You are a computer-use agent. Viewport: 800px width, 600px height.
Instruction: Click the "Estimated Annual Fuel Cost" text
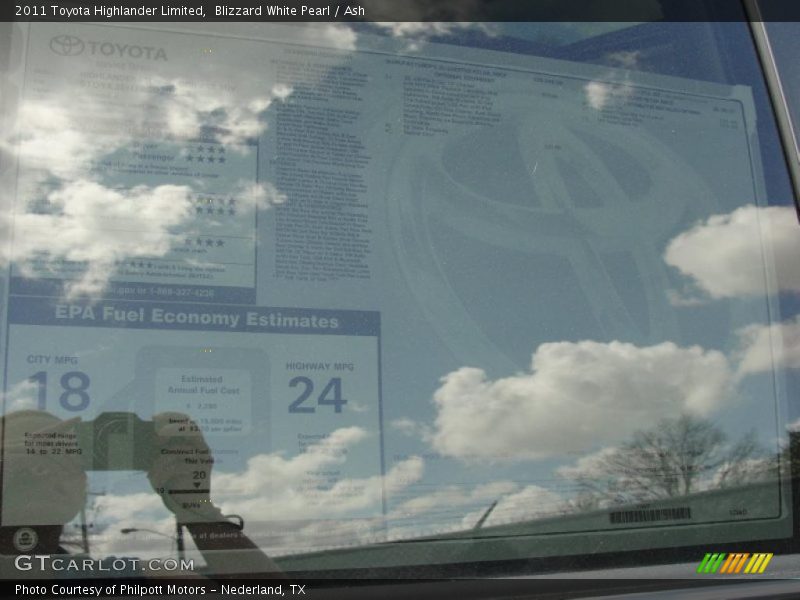203,385
